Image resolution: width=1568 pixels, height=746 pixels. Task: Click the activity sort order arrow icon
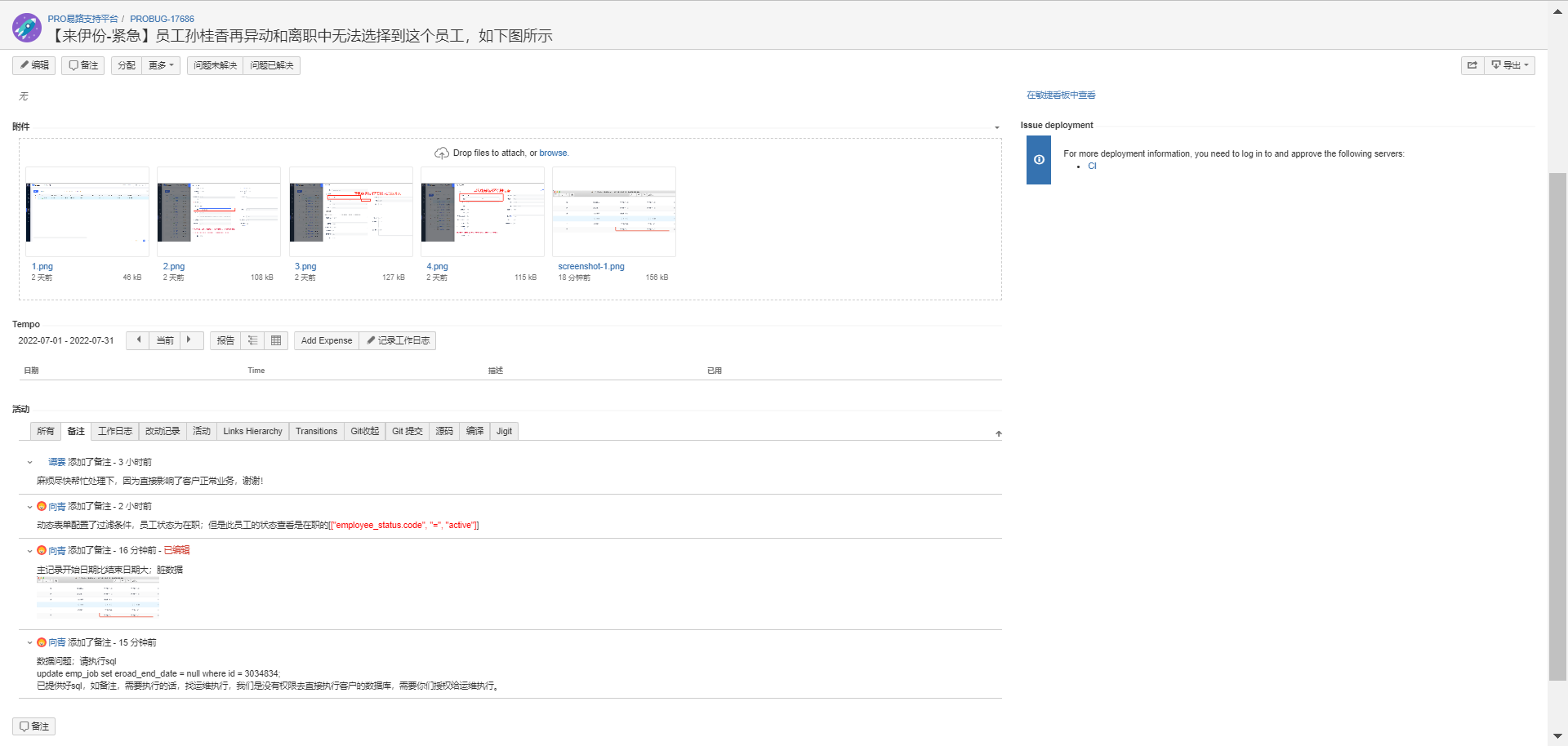[998, 433]
